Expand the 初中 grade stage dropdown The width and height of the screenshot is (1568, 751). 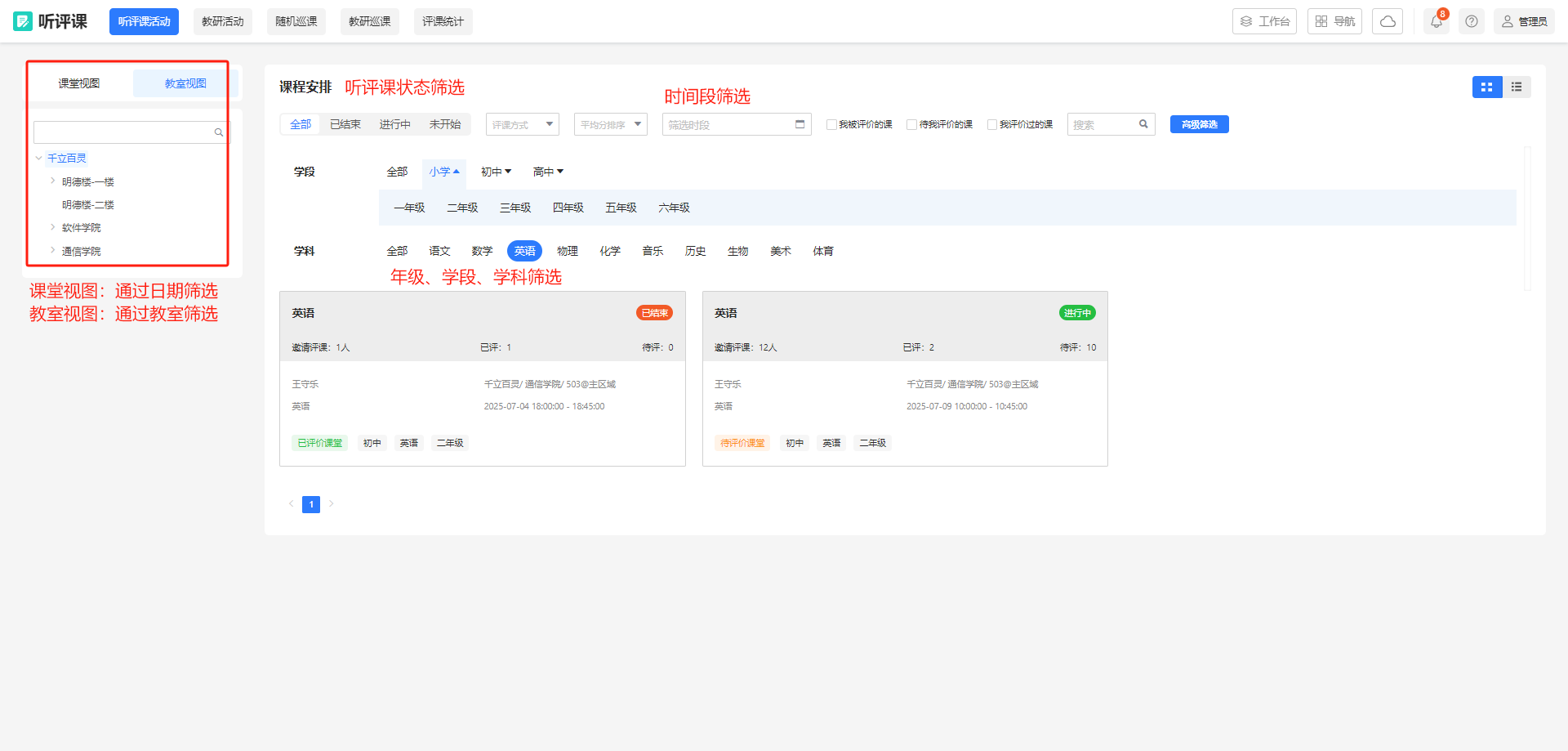point(496,172)
